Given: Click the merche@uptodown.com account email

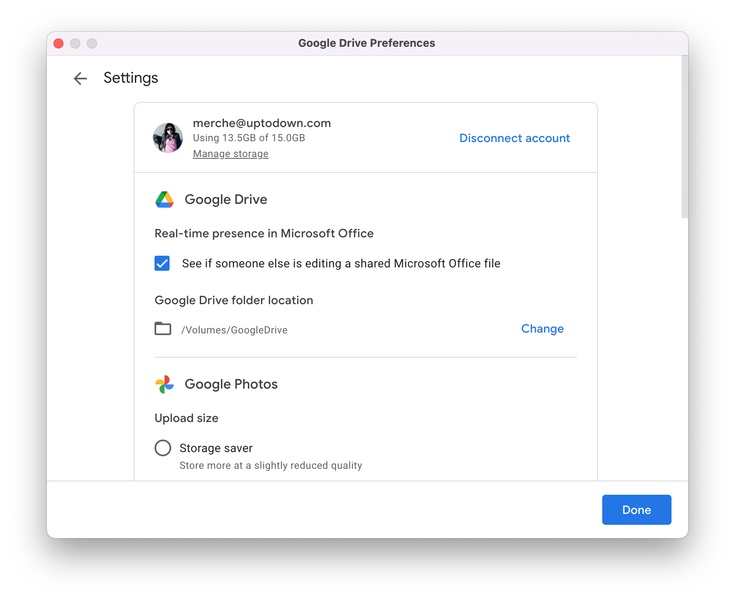Looking at the screenshot, I should click(x=261, y=123).
